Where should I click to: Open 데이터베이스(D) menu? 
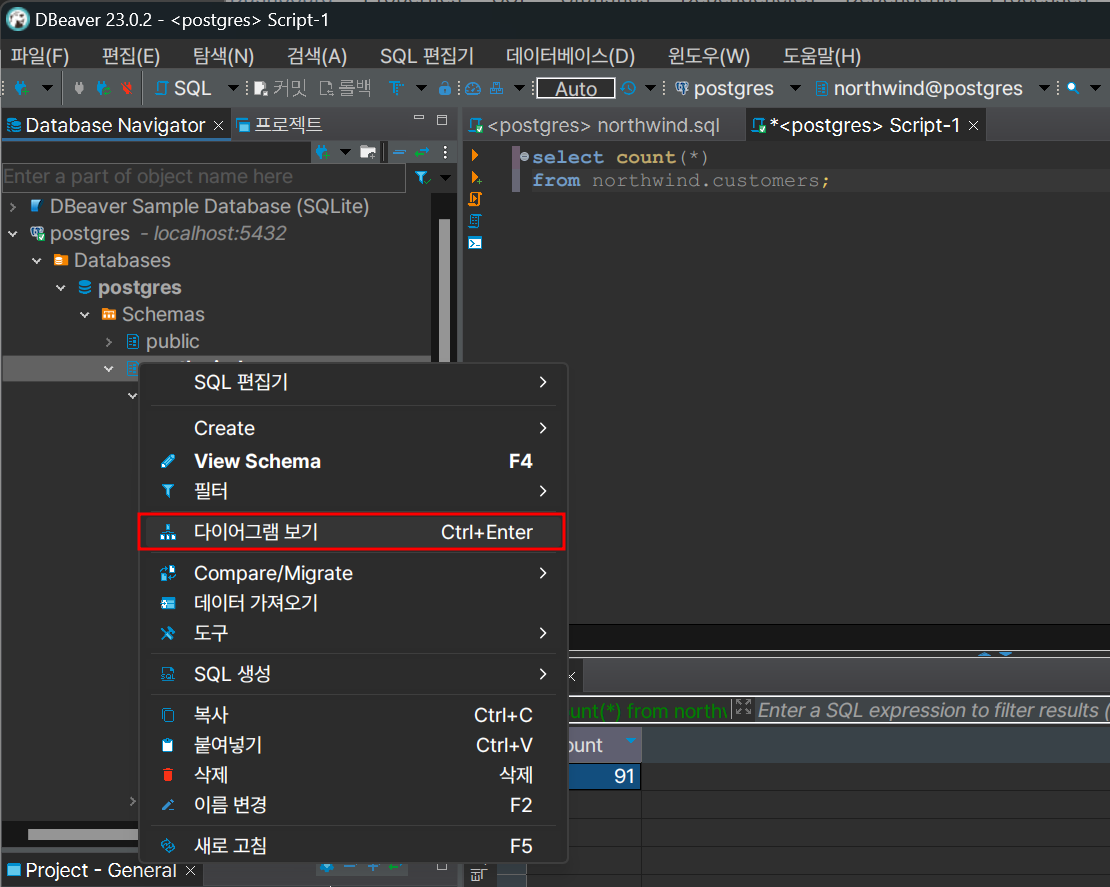click(571, 56)
